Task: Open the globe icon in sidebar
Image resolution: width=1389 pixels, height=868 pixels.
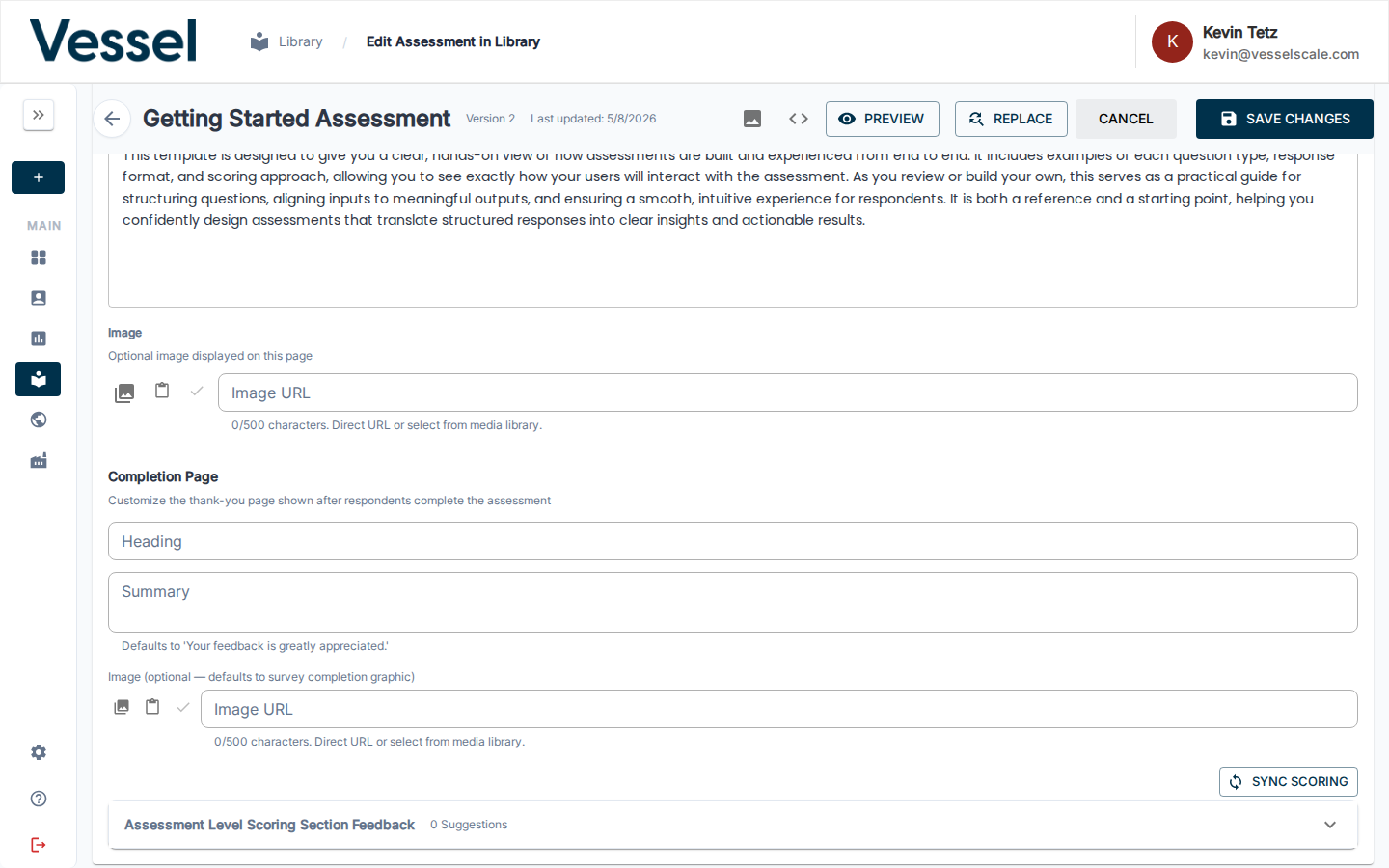Action: click(x=39, y=420)
